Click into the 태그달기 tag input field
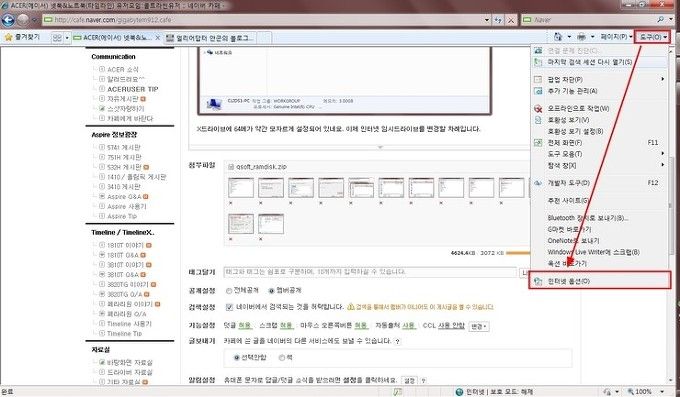Screen dimensions: 680x397 click(x=370, y=272)
